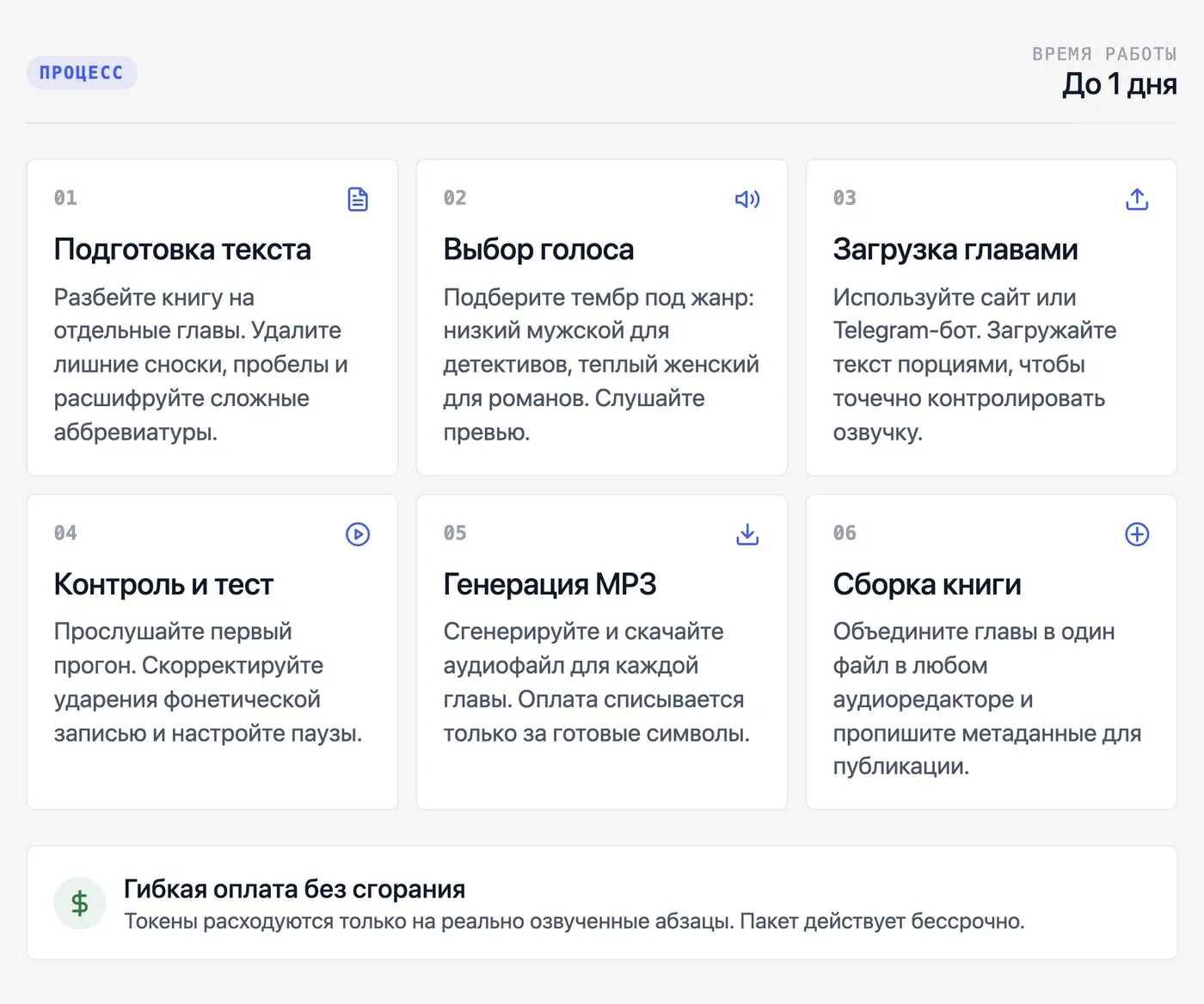Click step number 03
The height and width of the screenshot is (1004, 1204).
tap(845, 198)
